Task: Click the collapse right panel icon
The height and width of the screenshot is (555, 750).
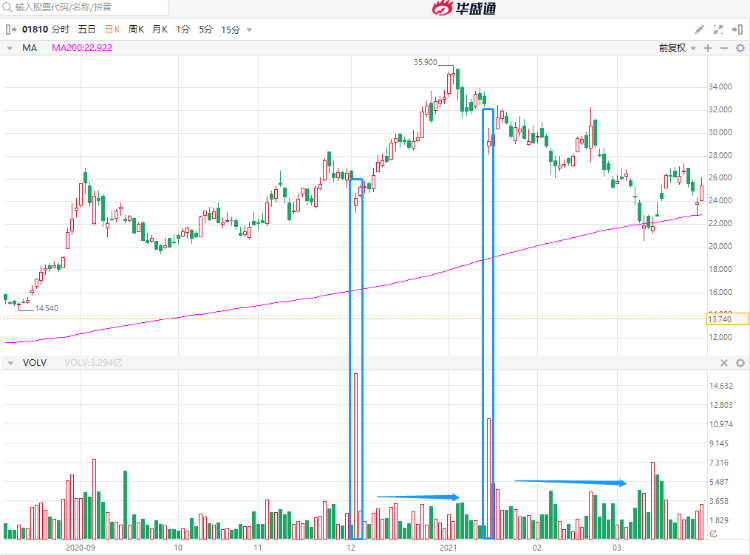Action: tap(737, 30)
